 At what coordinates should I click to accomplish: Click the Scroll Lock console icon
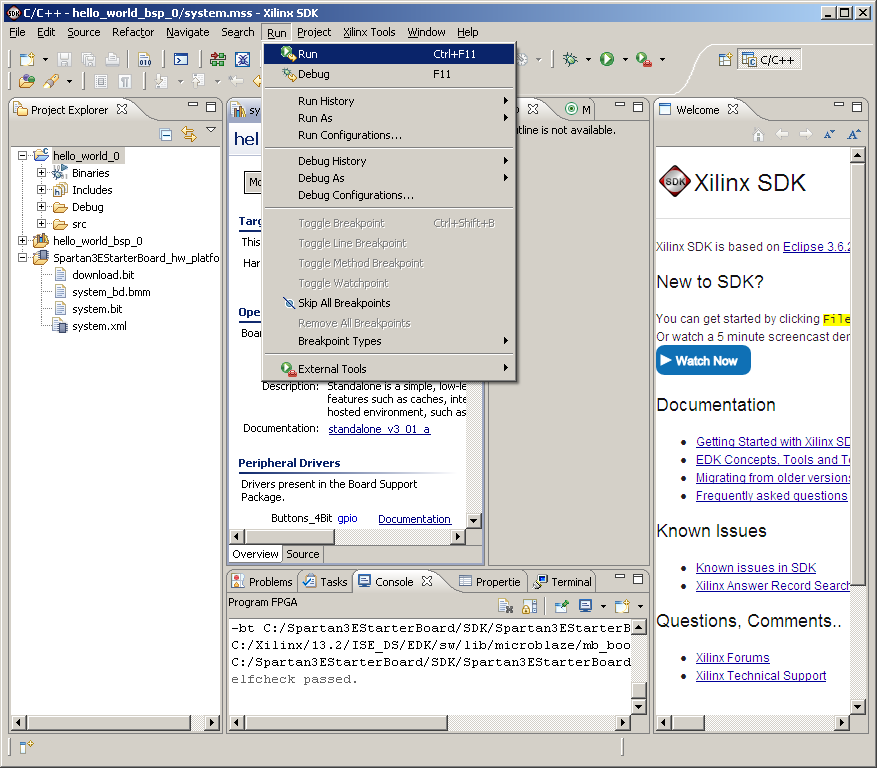529,606
